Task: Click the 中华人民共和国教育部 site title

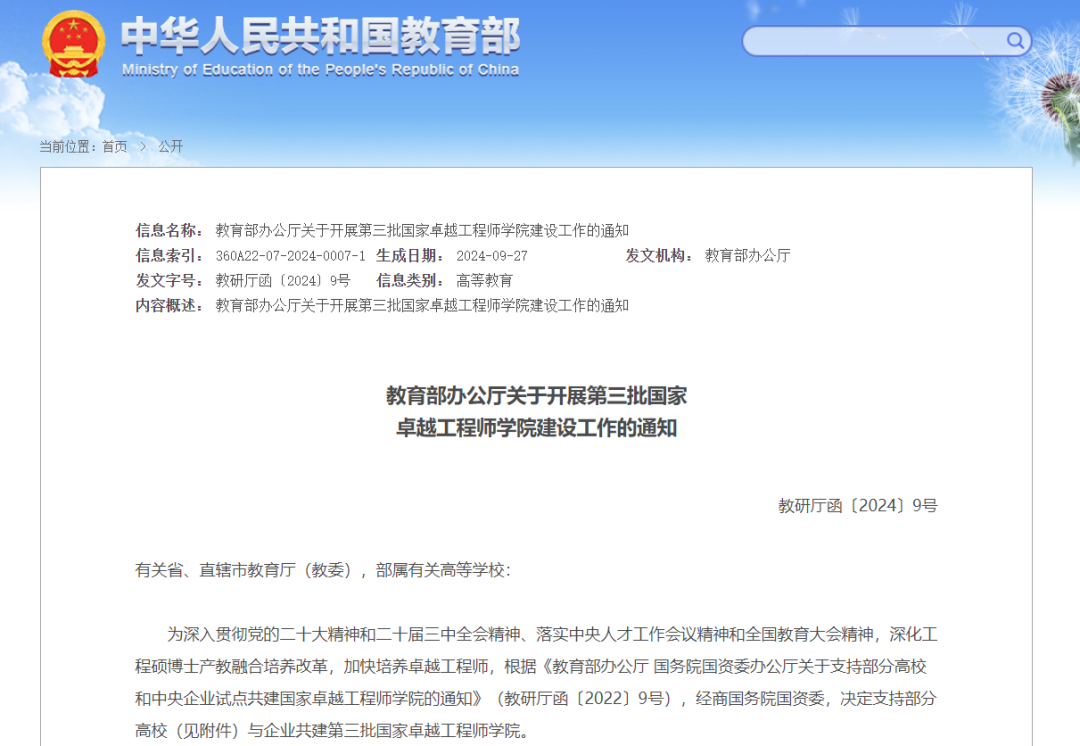Action: 320,35
